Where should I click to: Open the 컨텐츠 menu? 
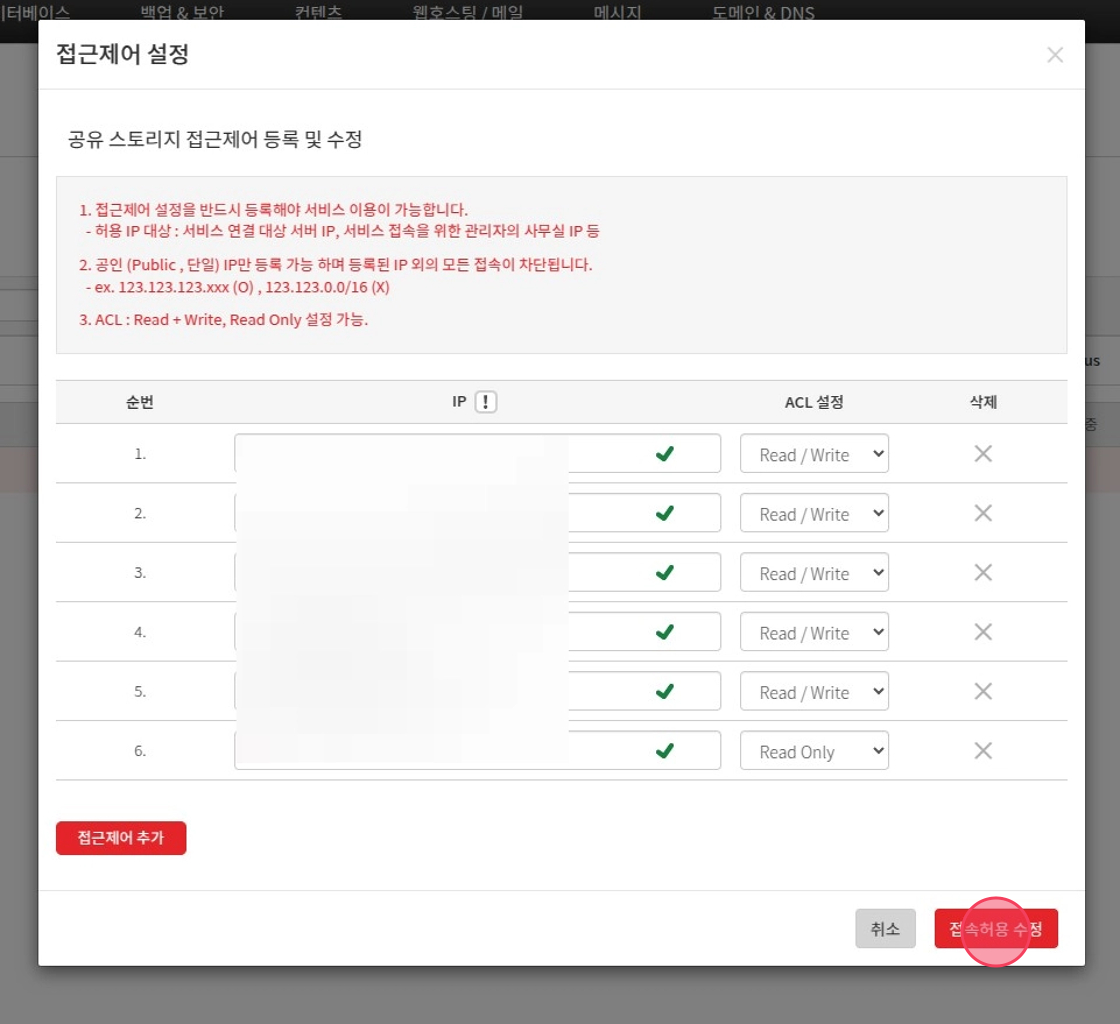point(319,12)
